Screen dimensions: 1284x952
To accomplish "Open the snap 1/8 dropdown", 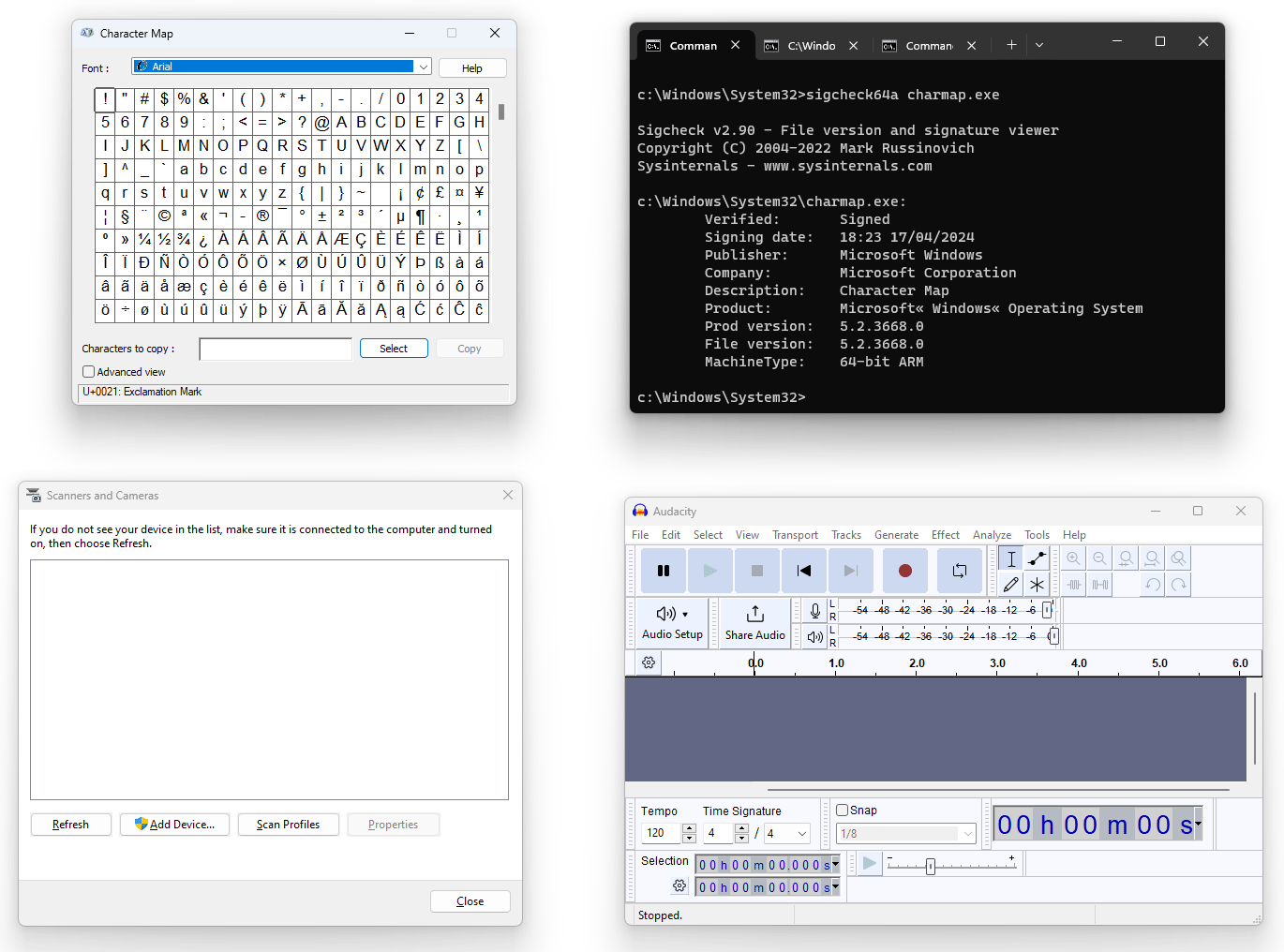I will [x=906, y=834].
